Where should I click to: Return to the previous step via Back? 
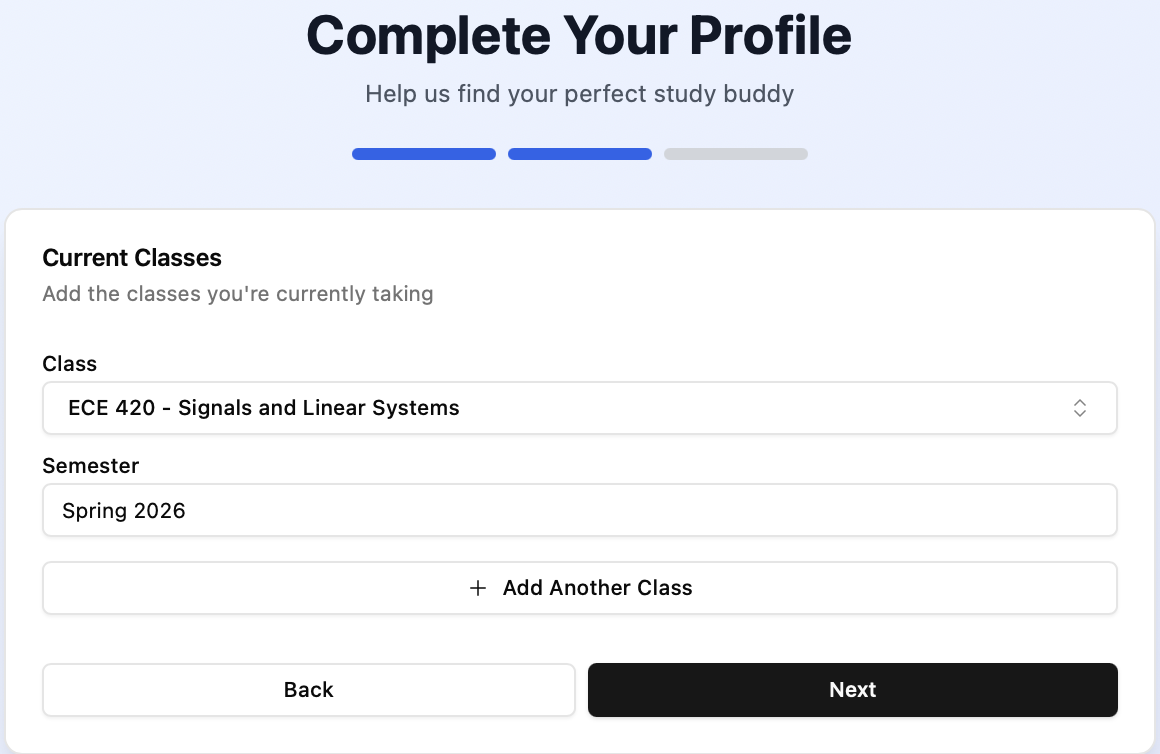(309, 689)
